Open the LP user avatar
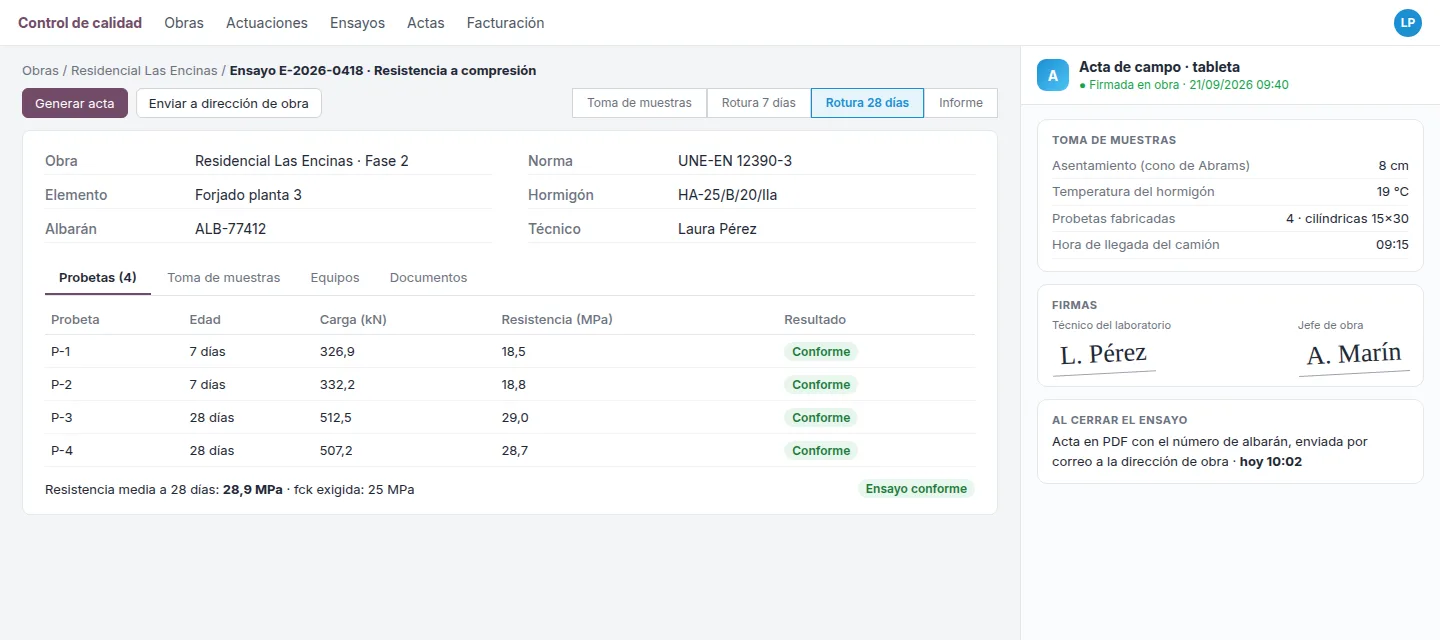This screenshot has height=640, width=1440. (1407, 23)
